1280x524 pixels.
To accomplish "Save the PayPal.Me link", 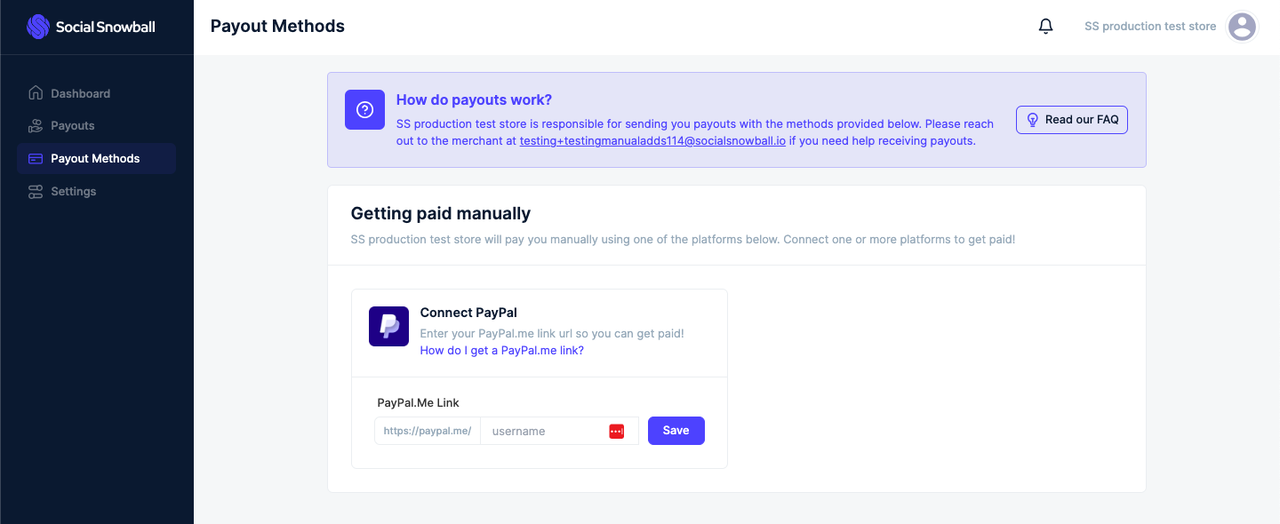I will 676,431.
